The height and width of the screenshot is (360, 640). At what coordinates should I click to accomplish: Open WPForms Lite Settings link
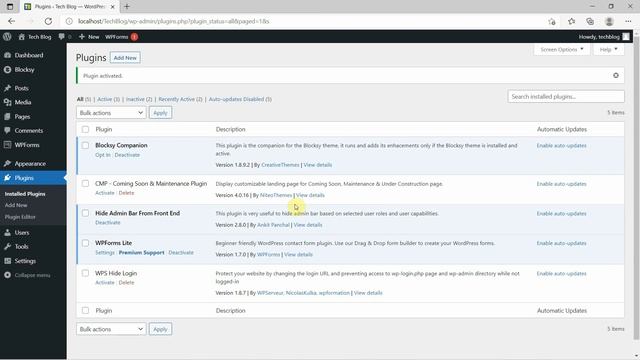[x=105, y=253]
